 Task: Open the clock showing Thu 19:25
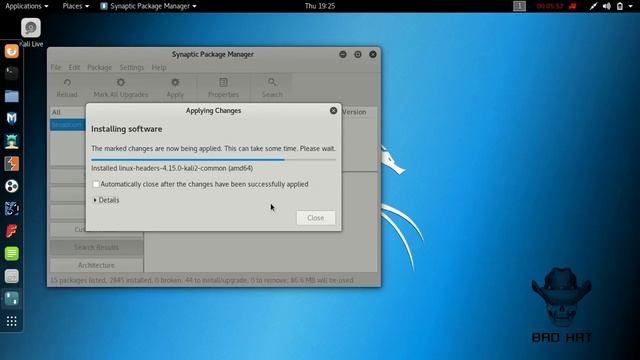point(320,6)
